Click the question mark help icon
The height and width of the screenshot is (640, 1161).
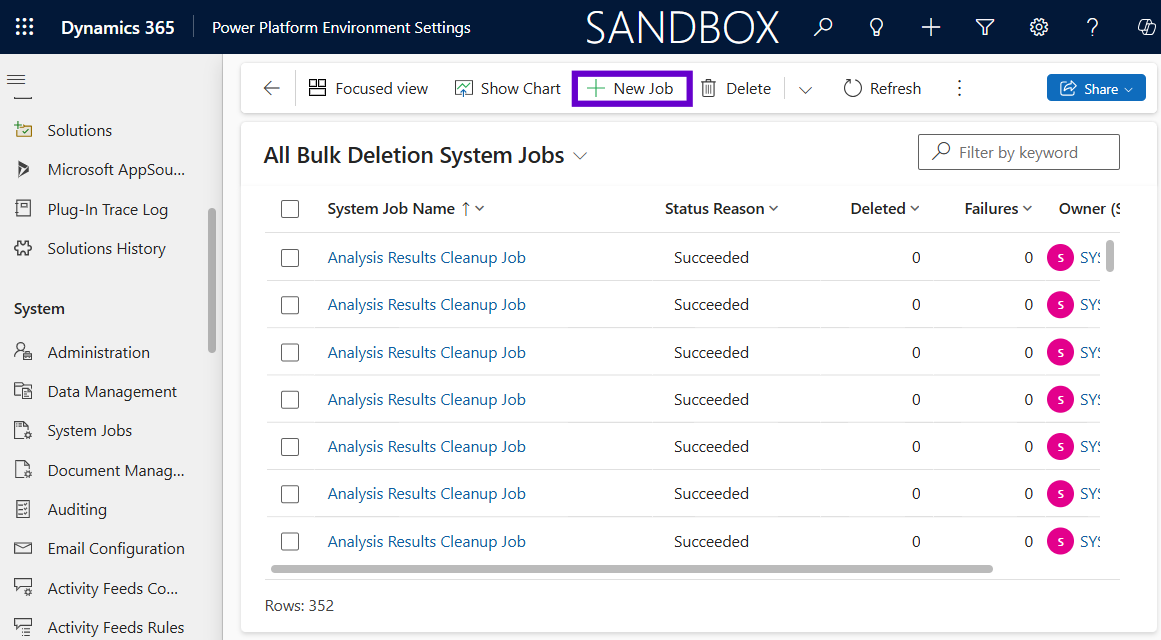point(1092,27)
